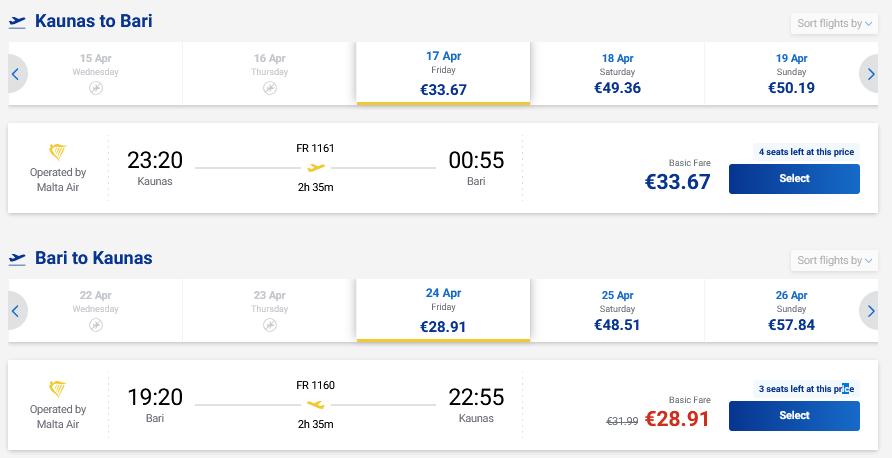Switch to the 18 Apr Saturday €49.36 date tab
Image resolution: width=892 pixels, height=458 pixels.
pos(617,74)
